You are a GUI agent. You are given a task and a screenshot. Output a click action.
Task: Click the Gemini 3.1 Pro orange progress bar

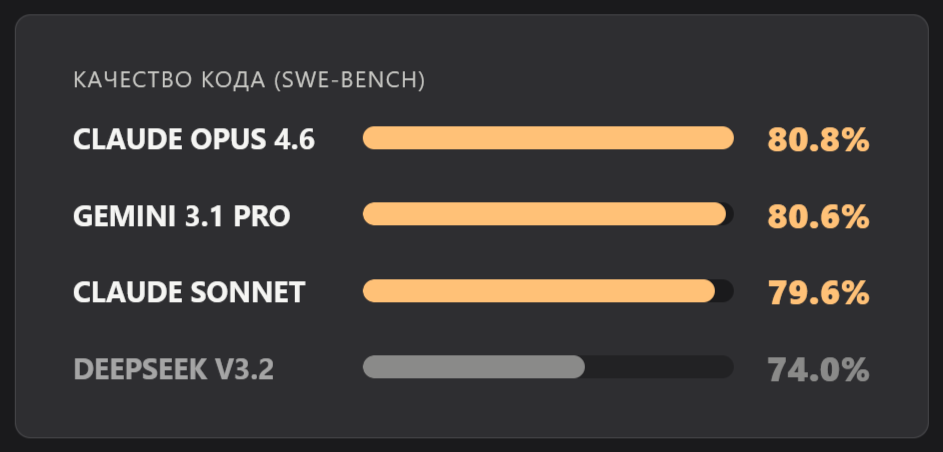tap(544, 214)
